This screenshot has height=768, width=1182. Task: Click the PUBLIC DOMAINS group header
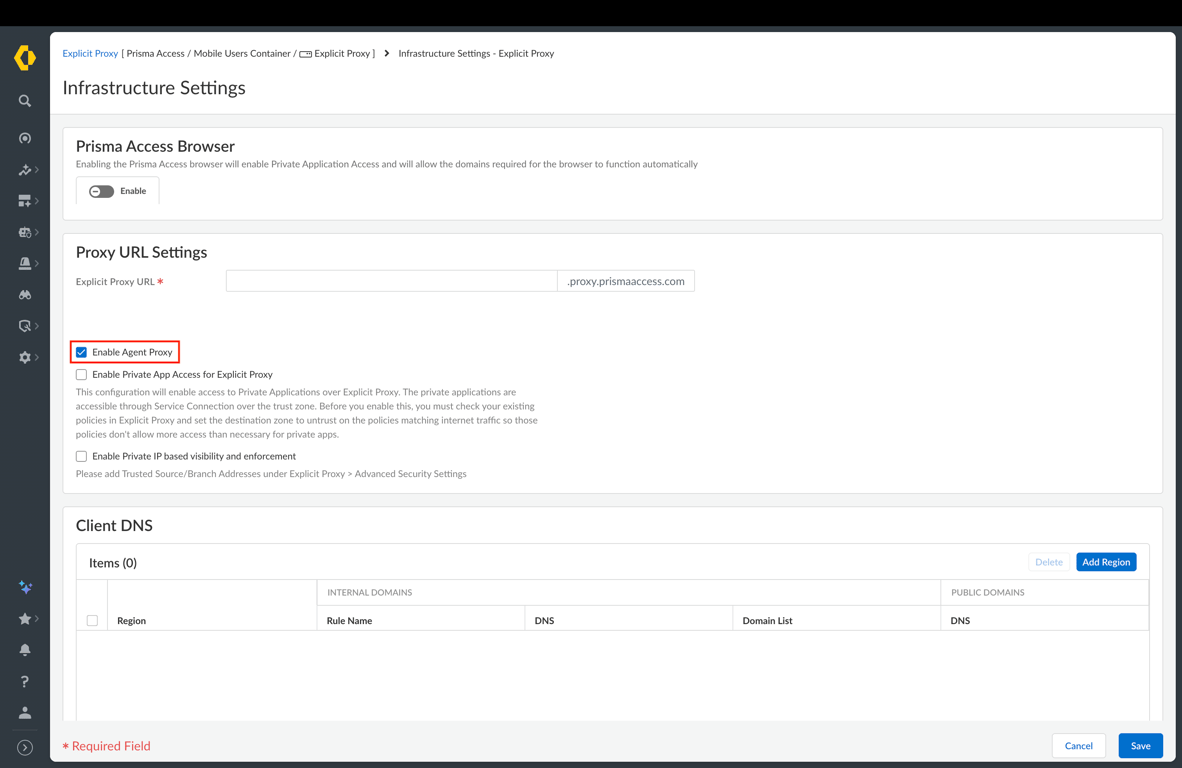(988, 592)
